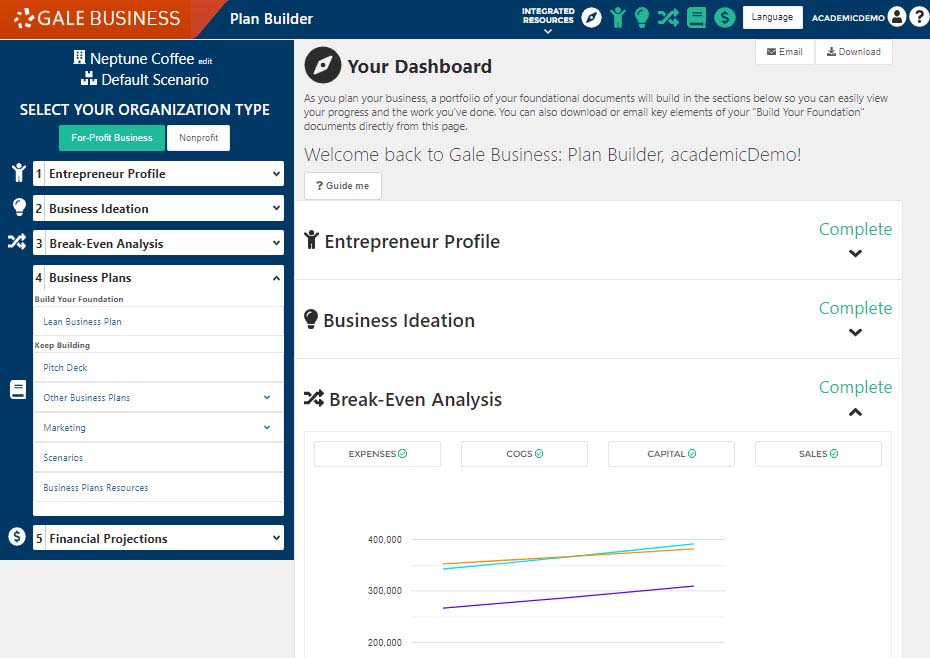Expand the Break-Even Analysis sidebar section
930x658 pixels.
(x=158, y=243)
